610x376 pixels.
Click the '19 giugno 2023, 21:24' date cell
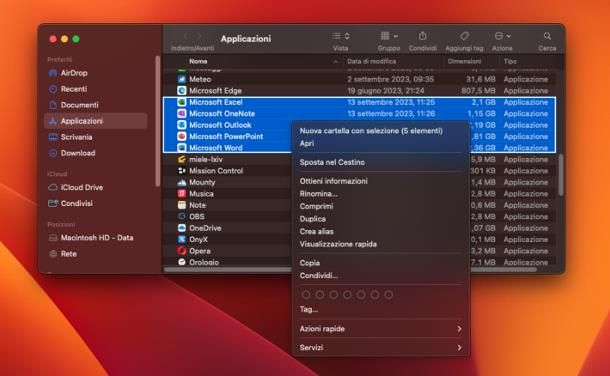click(386, 91)
